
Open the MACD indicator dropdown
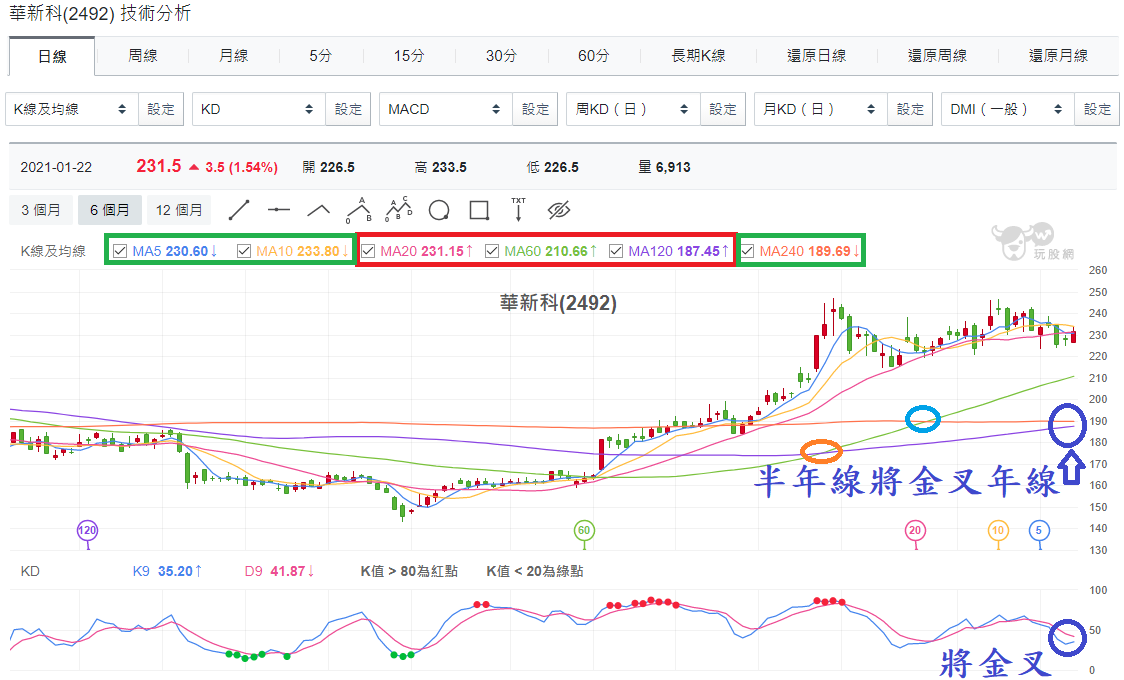pos(446,109)
